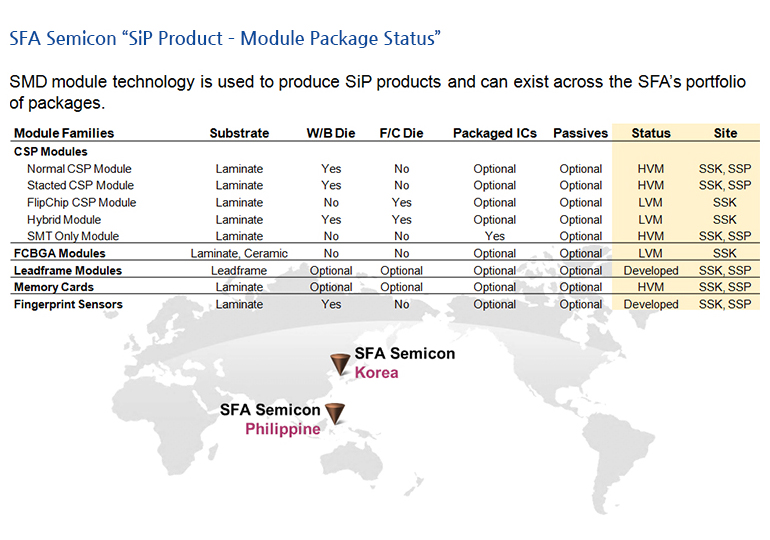Screen dimensions: 770x540
Task: Select the FlipChip CSP Module row label
Action: pos(81,203)
